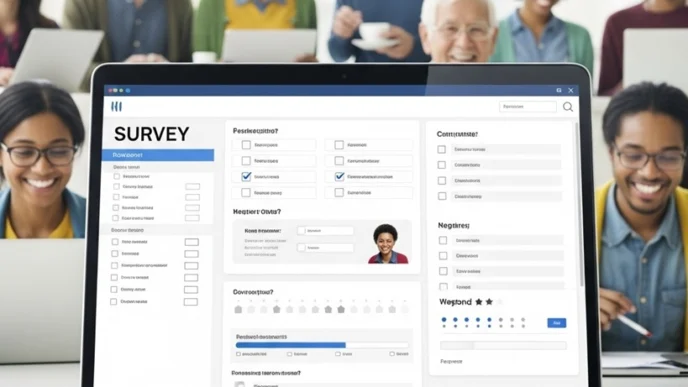Viewport: 688px width, 387px height.
Task: Click the first black star beside Wegtond
Action: 479,302
